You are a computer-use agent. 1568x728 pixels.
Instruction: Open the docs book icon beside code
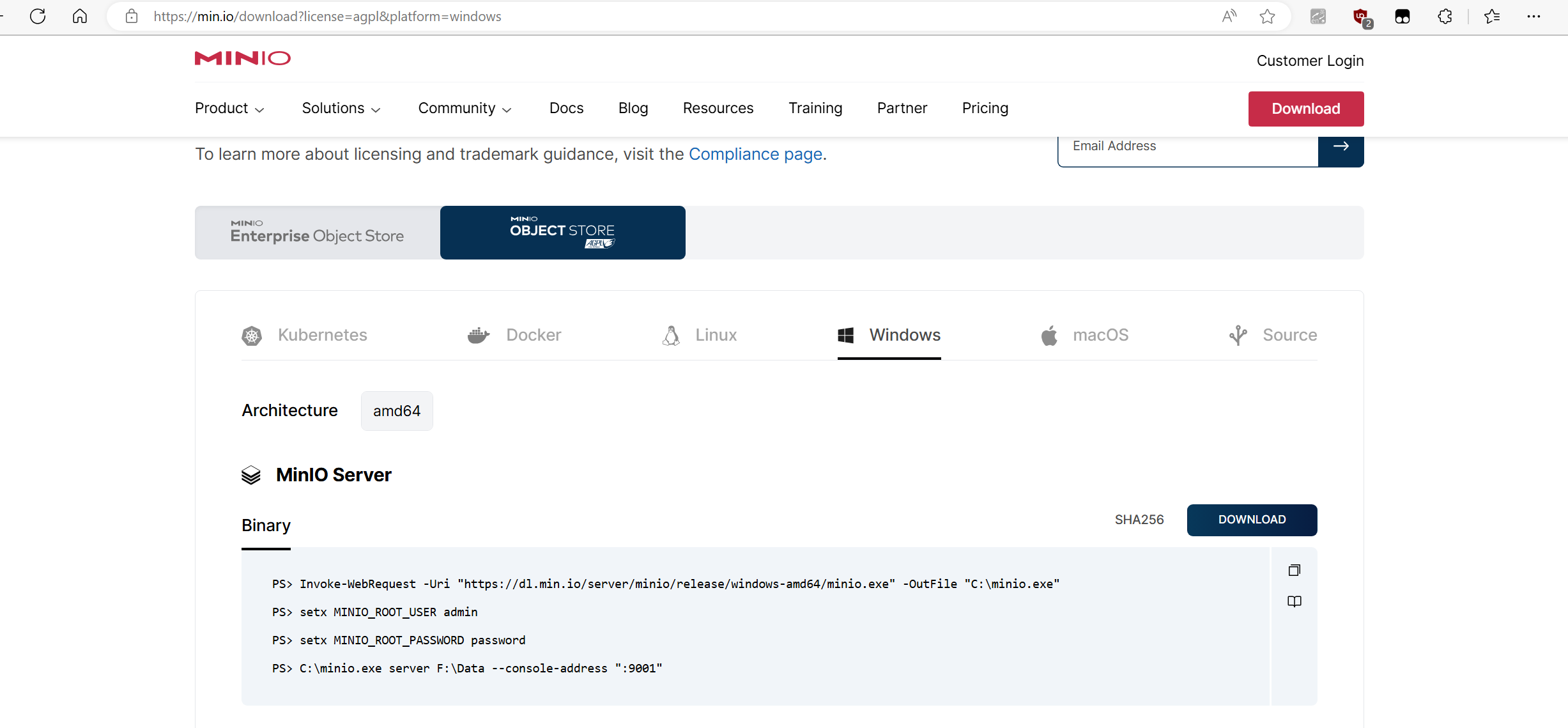pyautogui.click(x=1294, y=601)
